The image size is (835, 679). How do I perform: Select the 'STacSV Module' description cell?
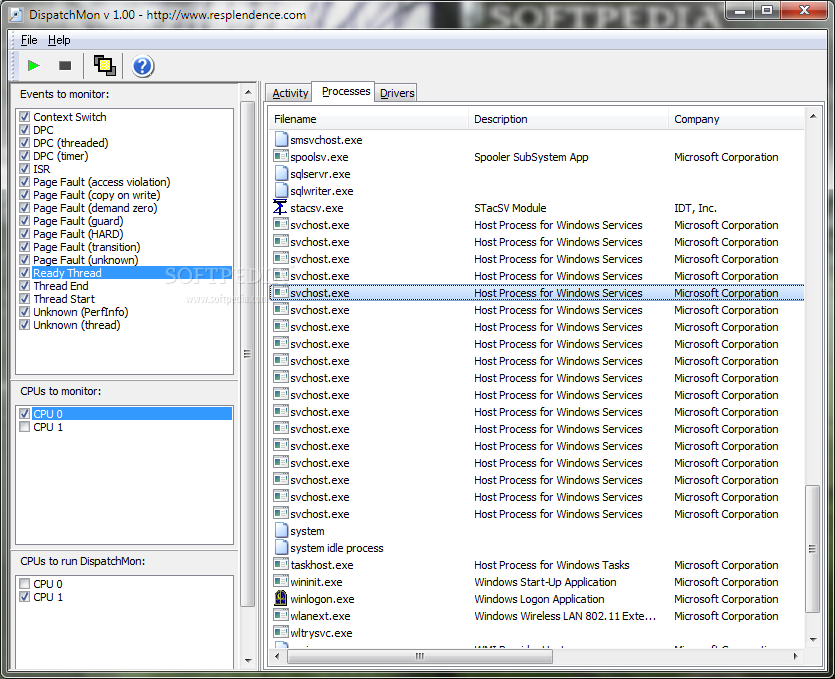[x=510, y=208]
